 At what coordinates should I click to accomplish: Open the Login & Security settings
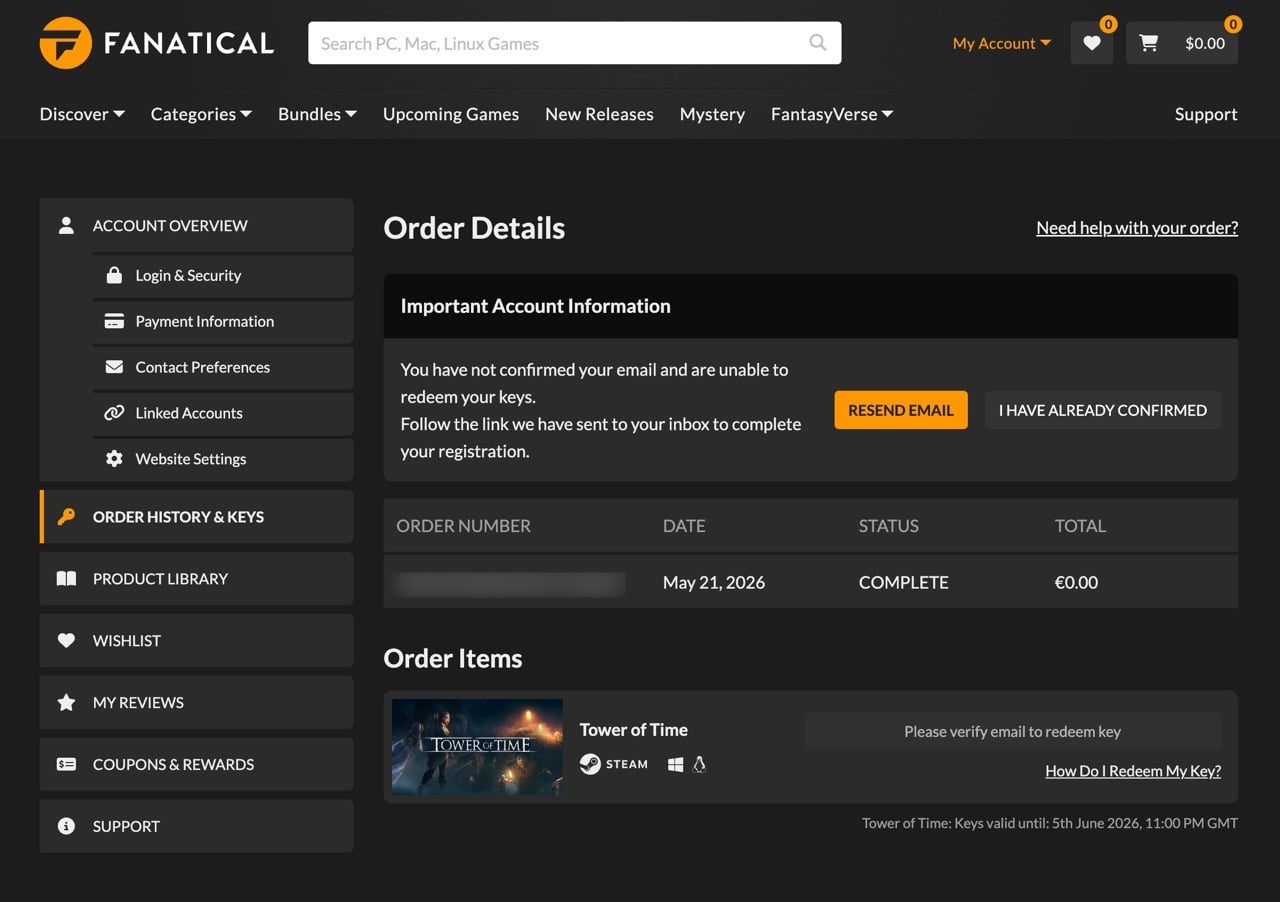point(223,275)
